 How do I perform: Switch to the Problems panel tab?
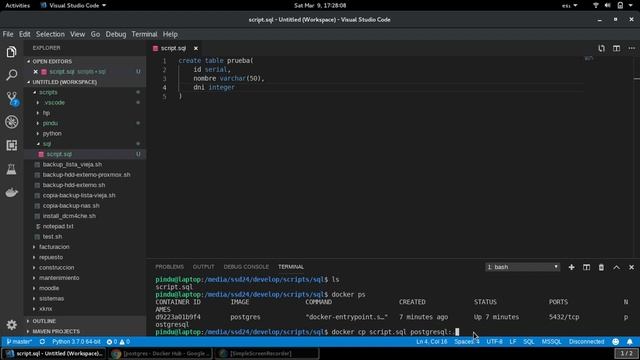(169, 267)
